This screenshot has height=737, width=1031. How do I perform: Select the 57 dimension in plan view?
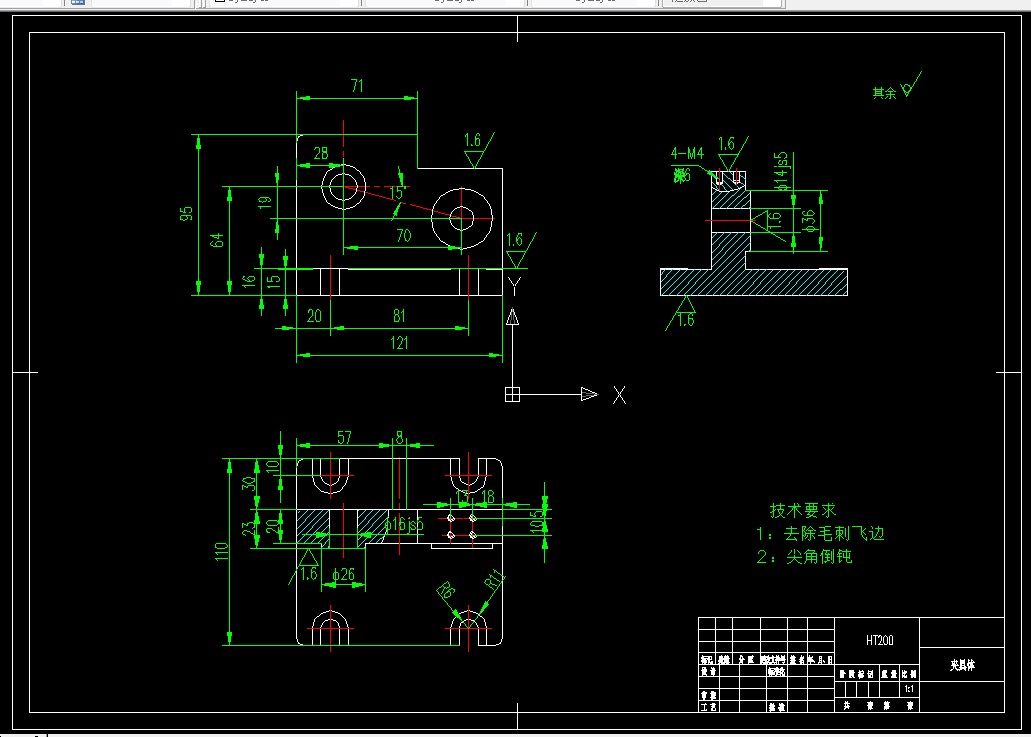pyautogui.click(x=345, y=437)
